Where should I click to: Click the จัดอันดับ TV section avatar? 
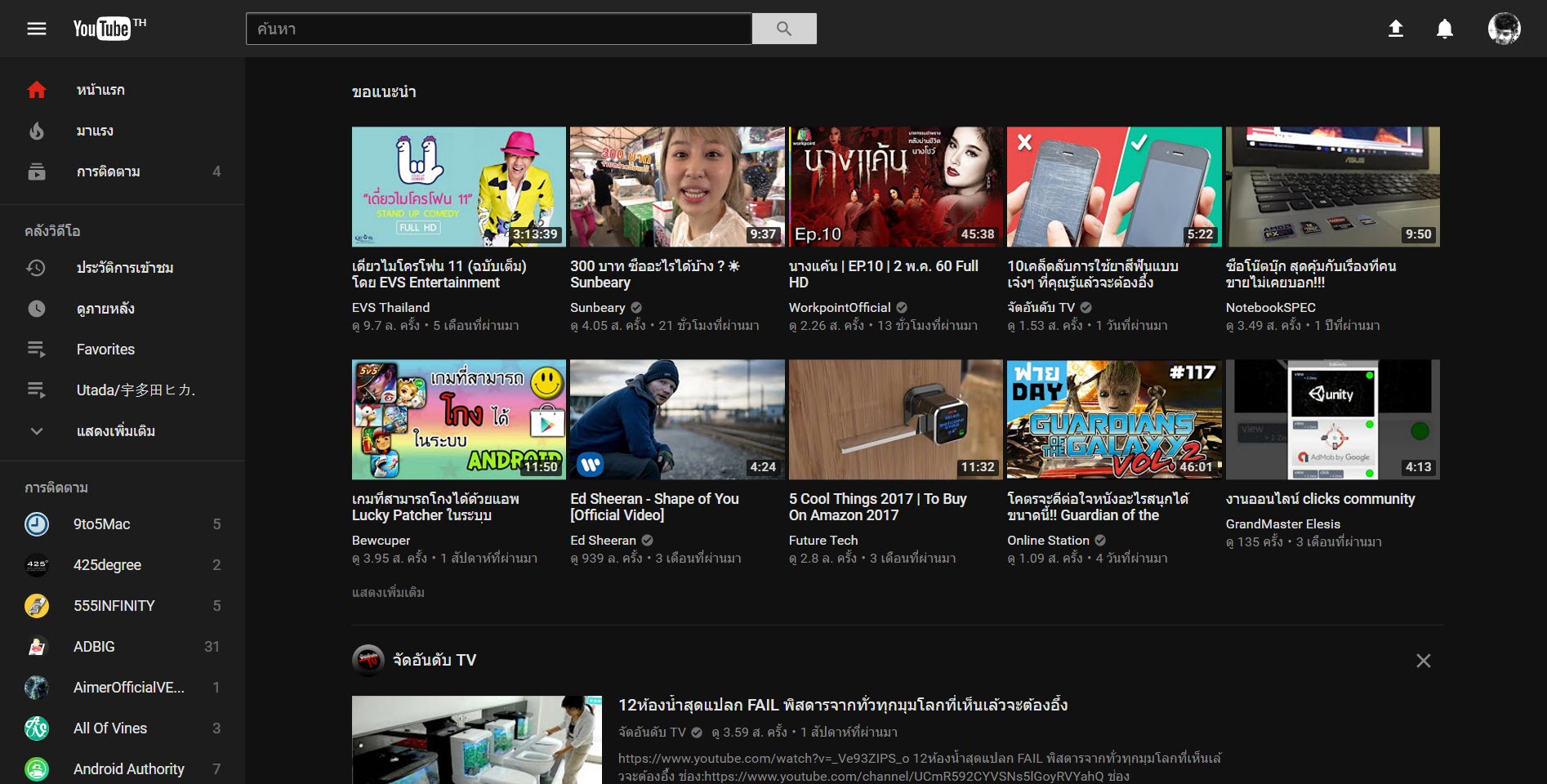coord(368,660)
